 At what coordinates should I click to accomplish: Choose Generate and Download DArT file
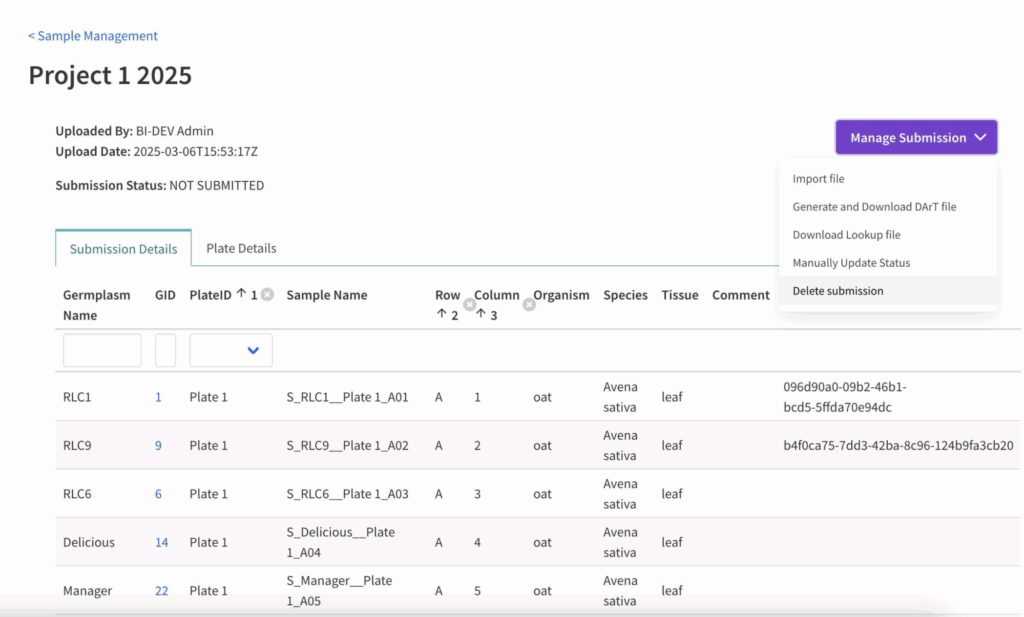point(874,207)
